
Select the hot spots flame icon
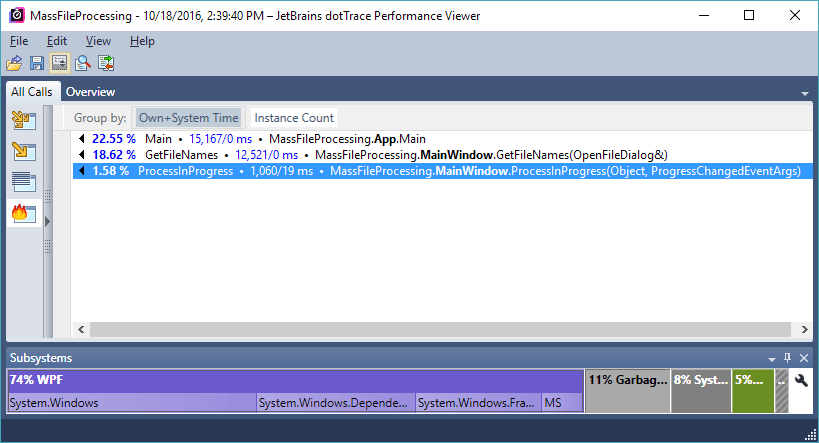click(x=24, y=213)
